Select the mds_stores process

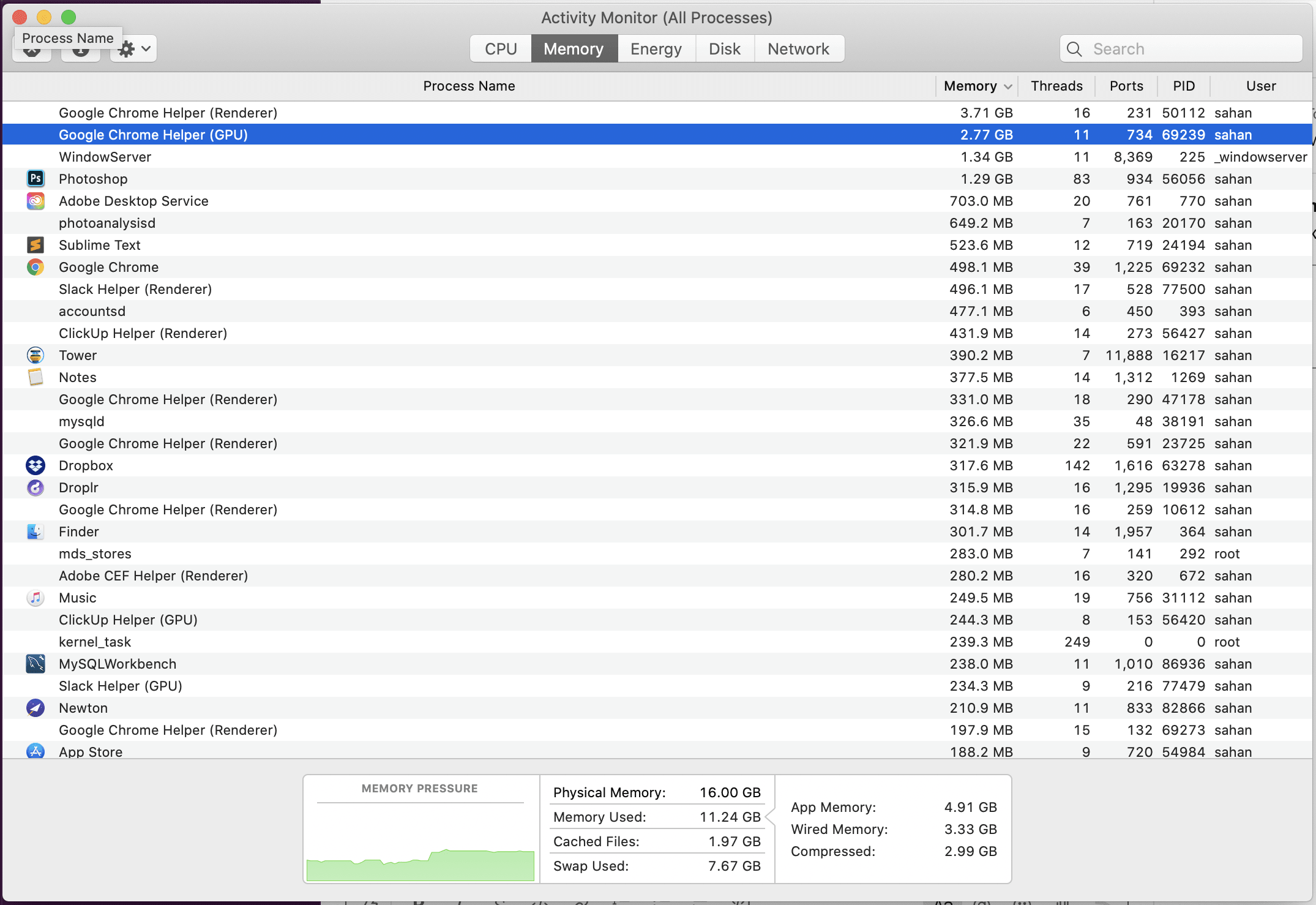657,554
